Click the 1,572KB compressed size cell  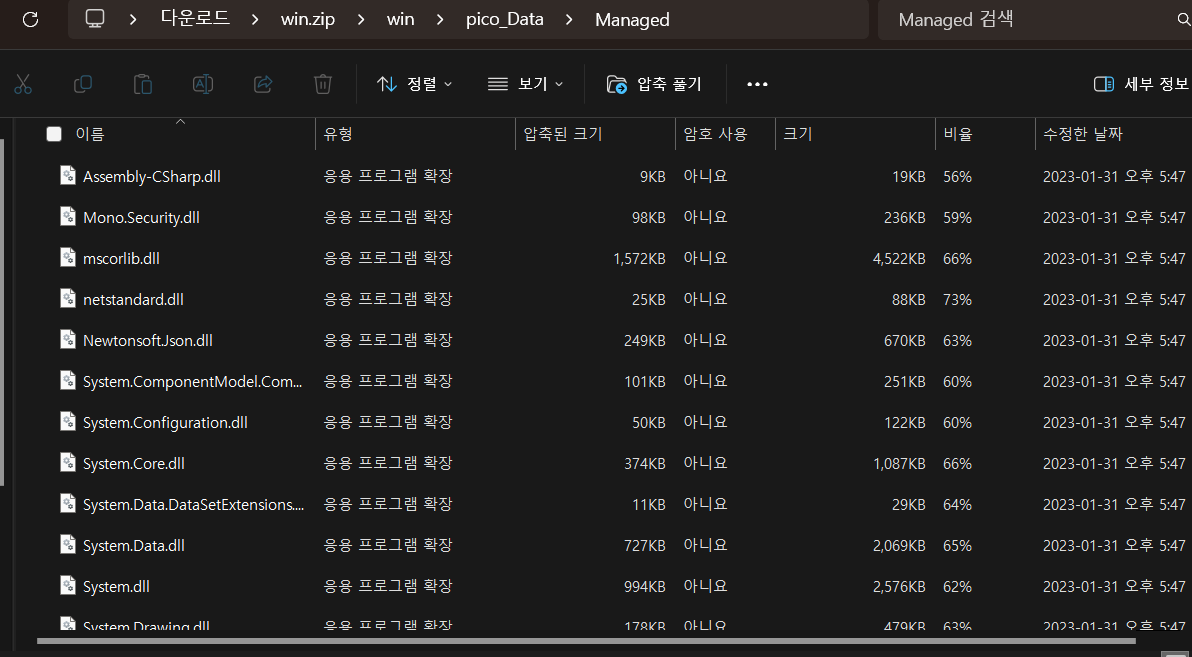(x=639, y=259)
